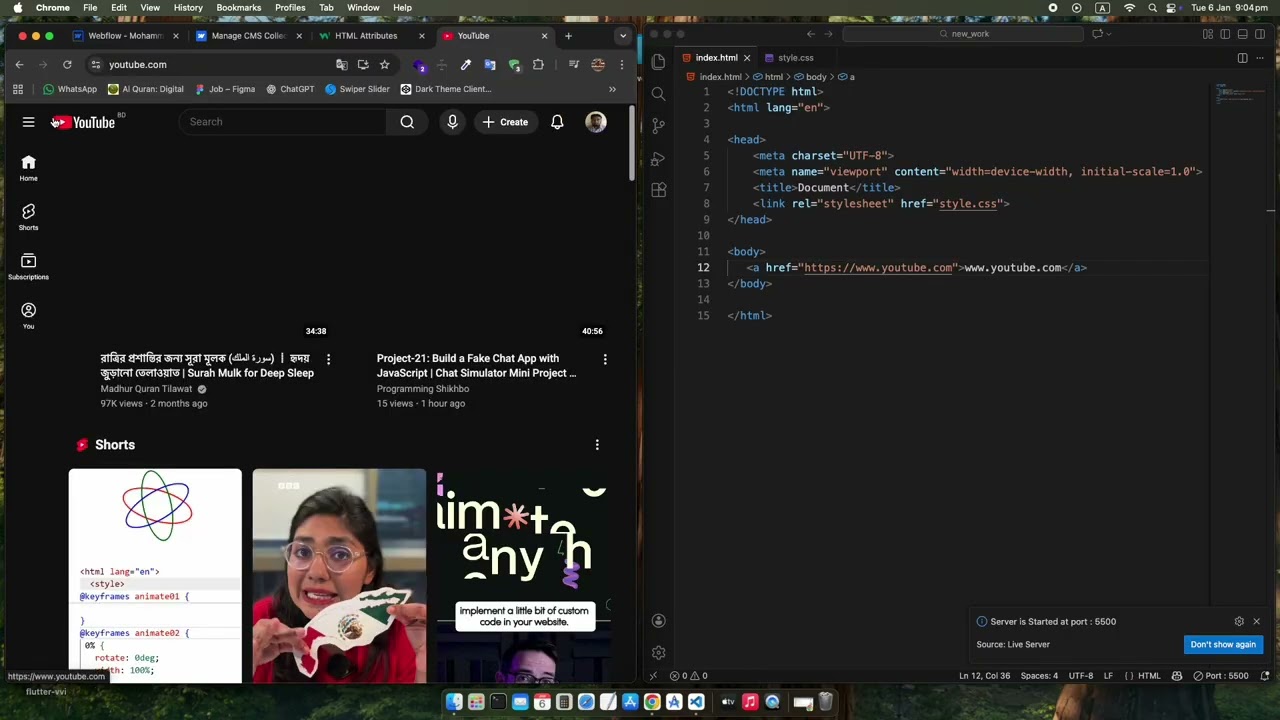
Task: Go back in Chrome
Action: click(x=19, y=65)
